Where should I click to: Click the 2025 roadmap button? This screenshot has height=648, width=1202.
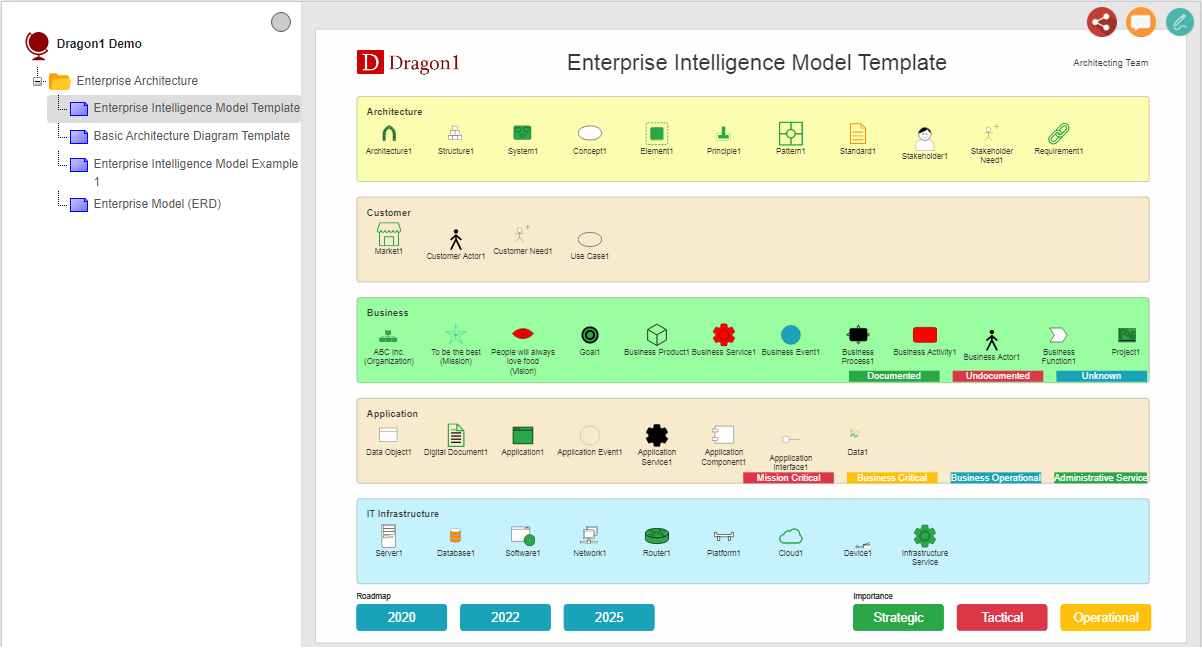pyautogui.click(x=609, y=617)
